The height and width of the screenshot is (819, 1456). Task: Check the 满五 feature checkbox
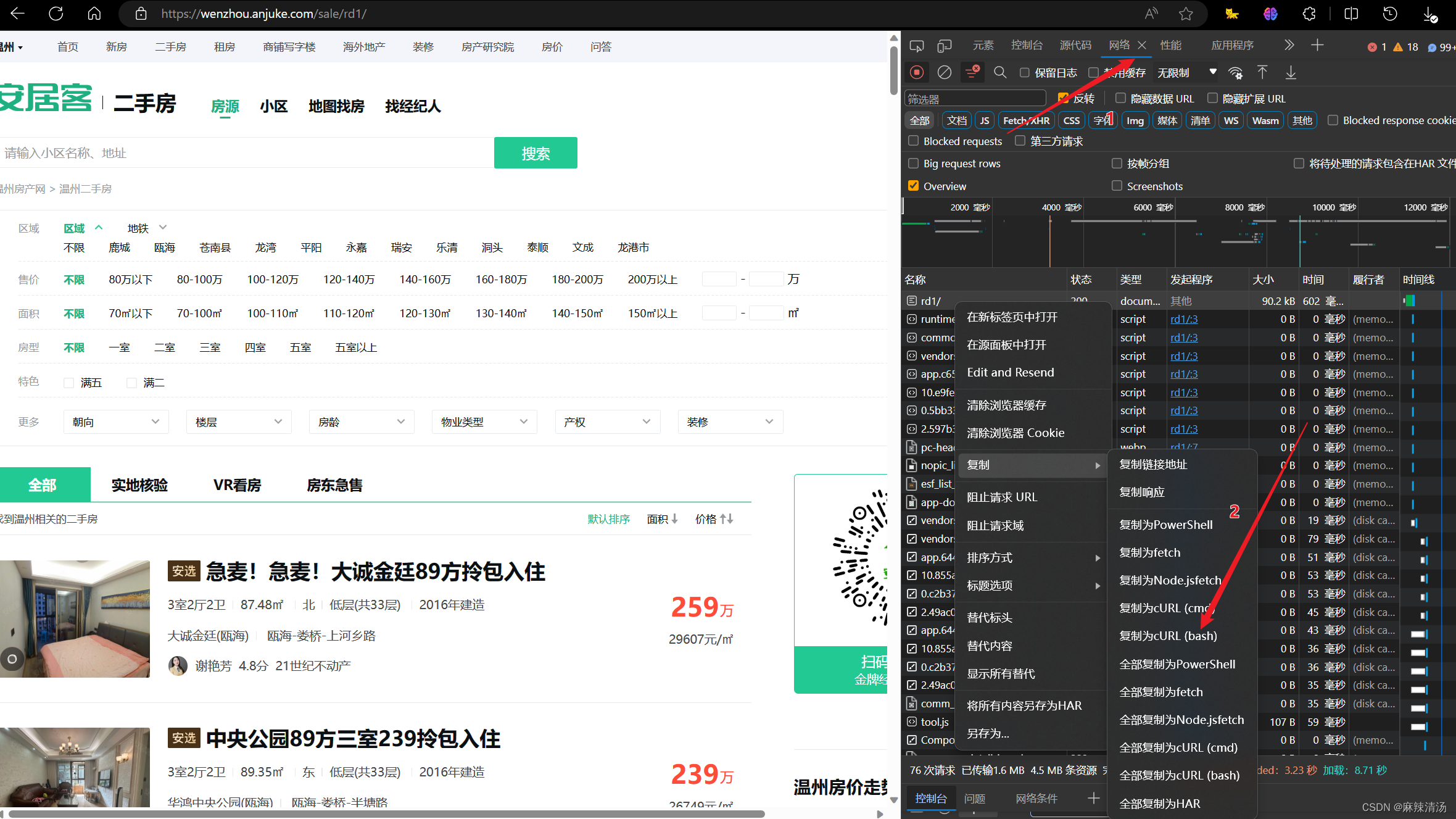pos(69,383)
